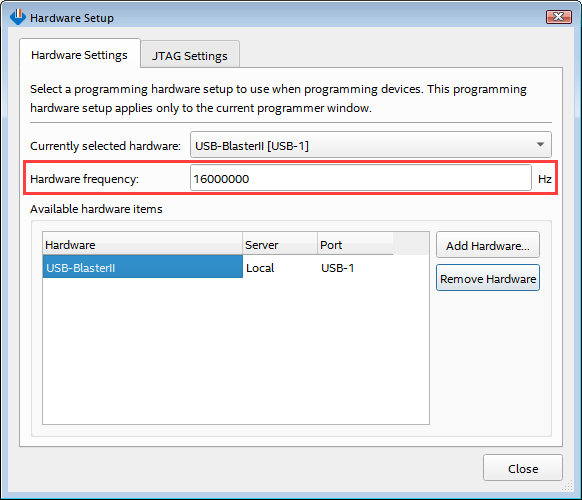The width and height of the screenshot is (582, 500).
Task: Close the Hardware Setup dialog with X
Action: point(559,17)
